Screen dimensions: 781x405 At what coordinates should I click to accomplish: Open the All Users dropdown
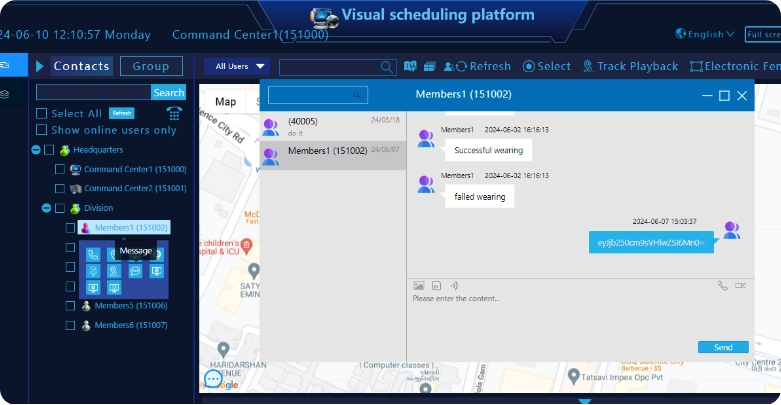pos(235,67)
